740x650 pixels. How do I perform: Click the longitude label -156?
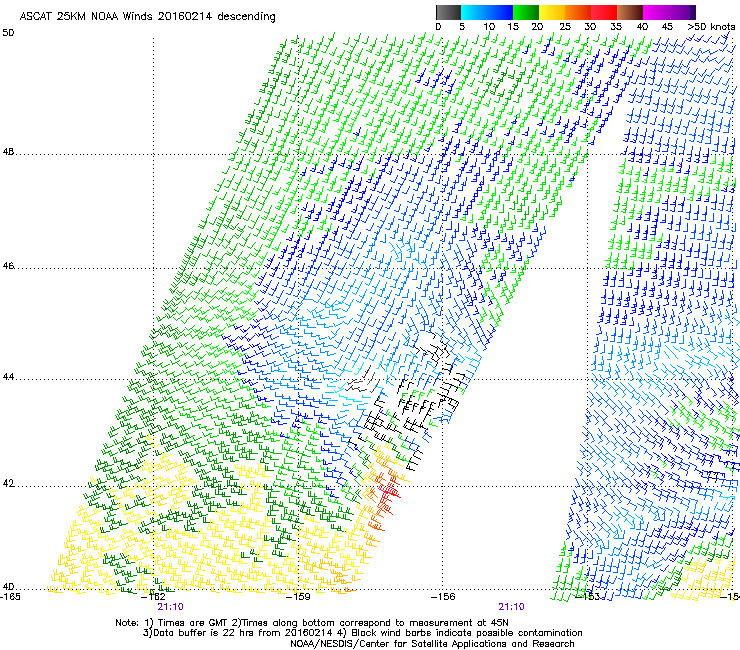click(443, 597)
